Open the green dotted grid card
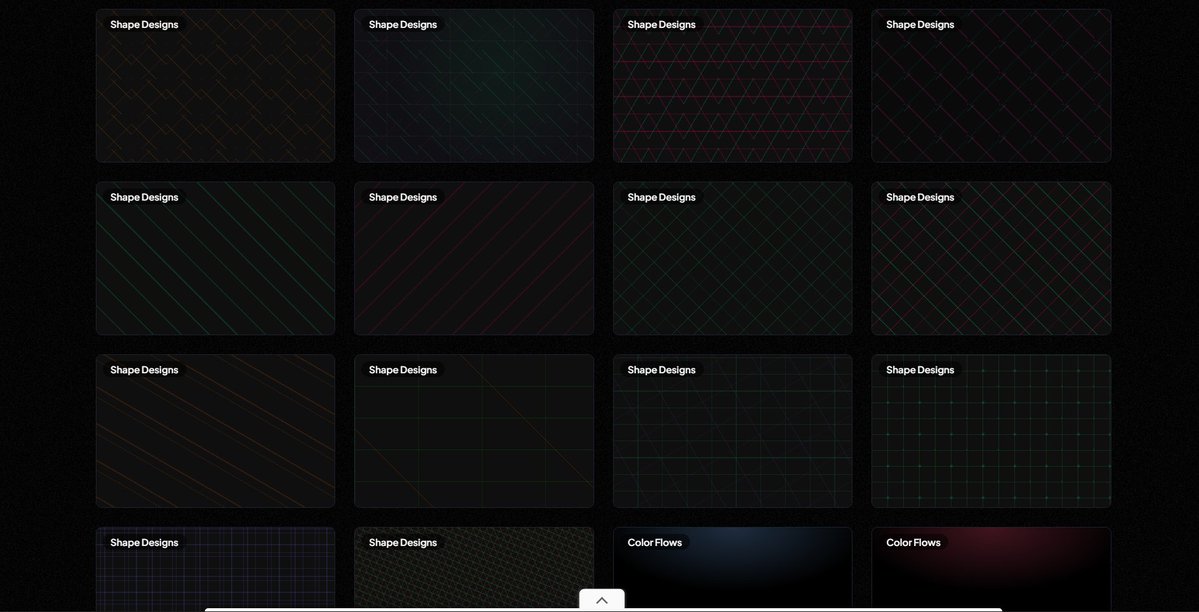Screen dimensions: 1199x612 pos(991,431)
